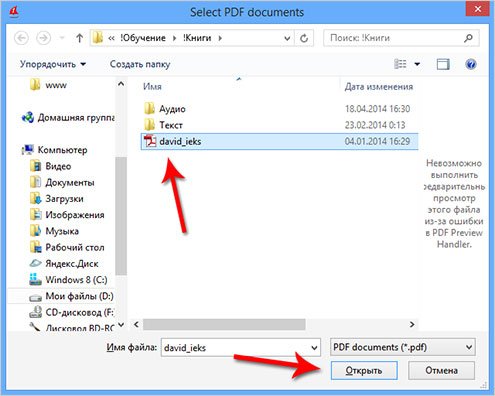Open Видео library in sidebar
495x396 pixels.
tap(58, 166)
